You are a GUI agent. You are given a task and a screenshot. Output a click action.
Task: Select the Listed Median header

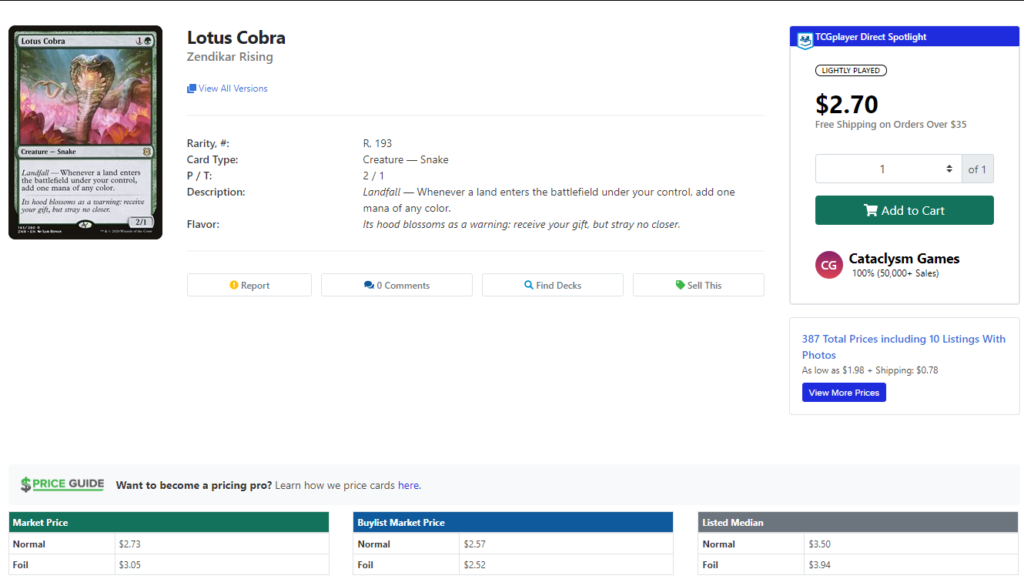[x=857, y=522]
